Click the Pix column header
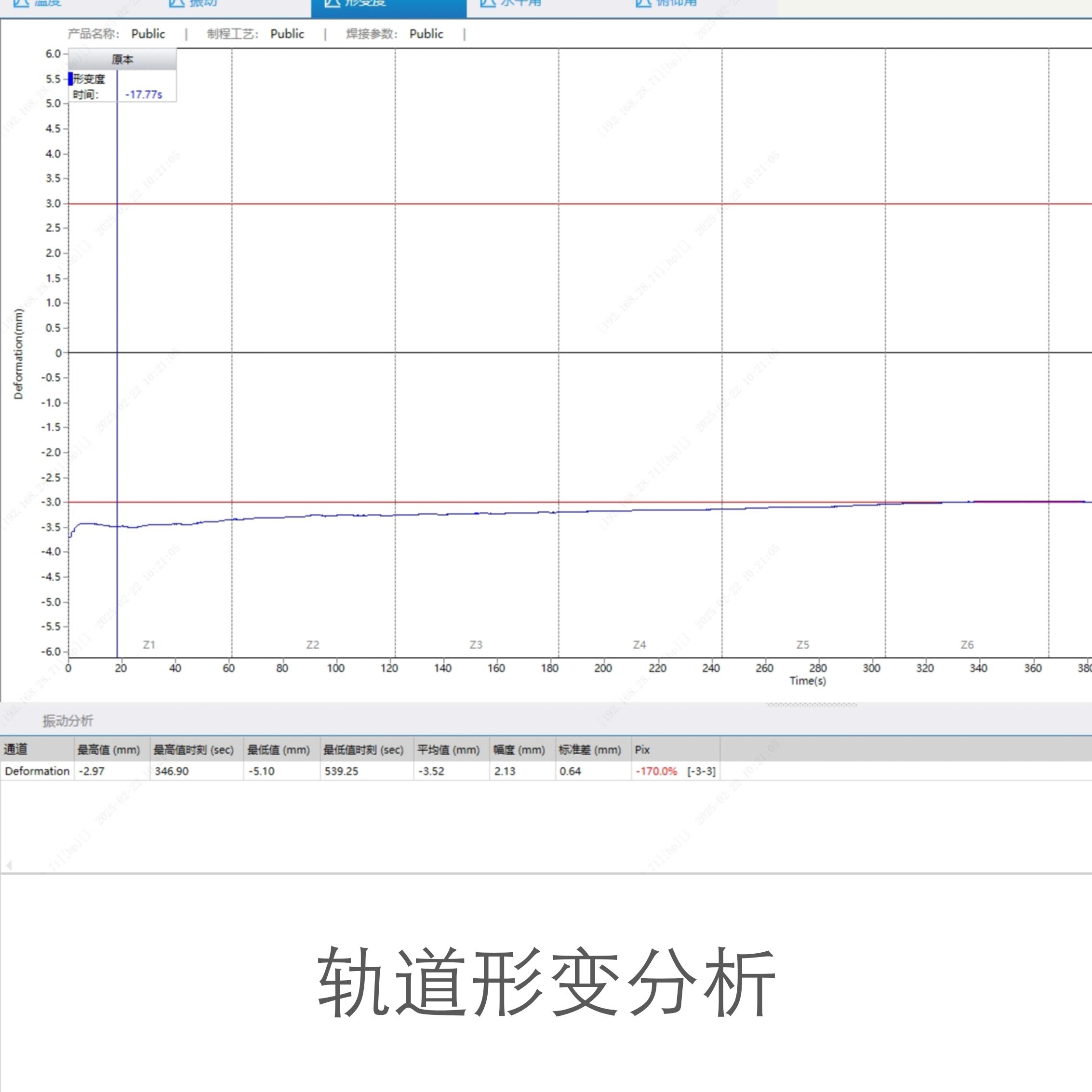 642,750
